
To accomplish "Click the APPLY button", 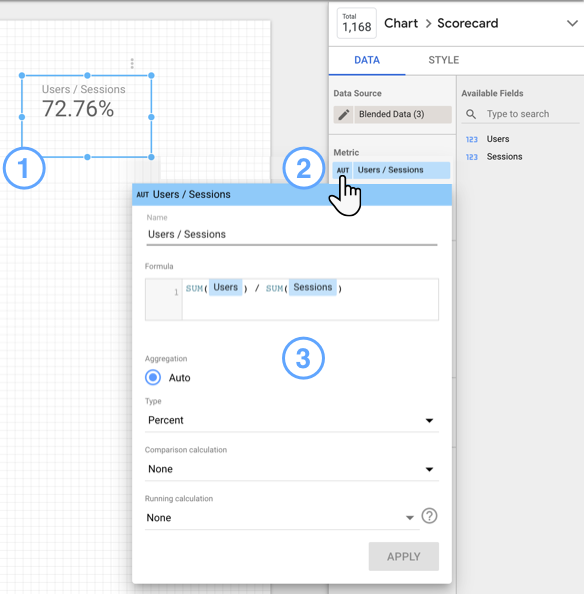I will pyautogui.click(x=404, y=556).
